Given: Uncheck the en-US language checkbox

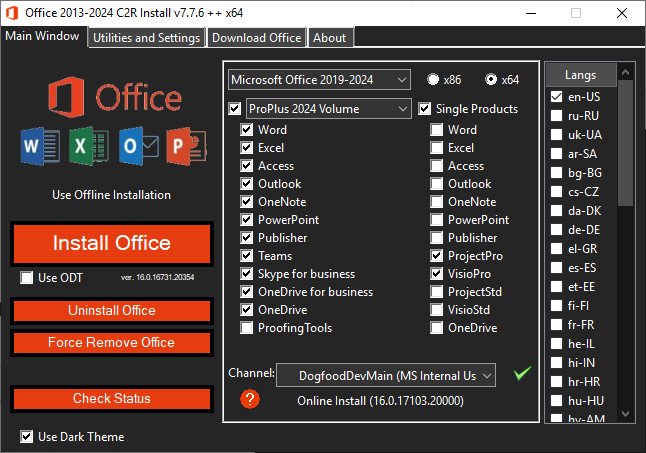Looking at the screenshot, I should coord(557,97).
